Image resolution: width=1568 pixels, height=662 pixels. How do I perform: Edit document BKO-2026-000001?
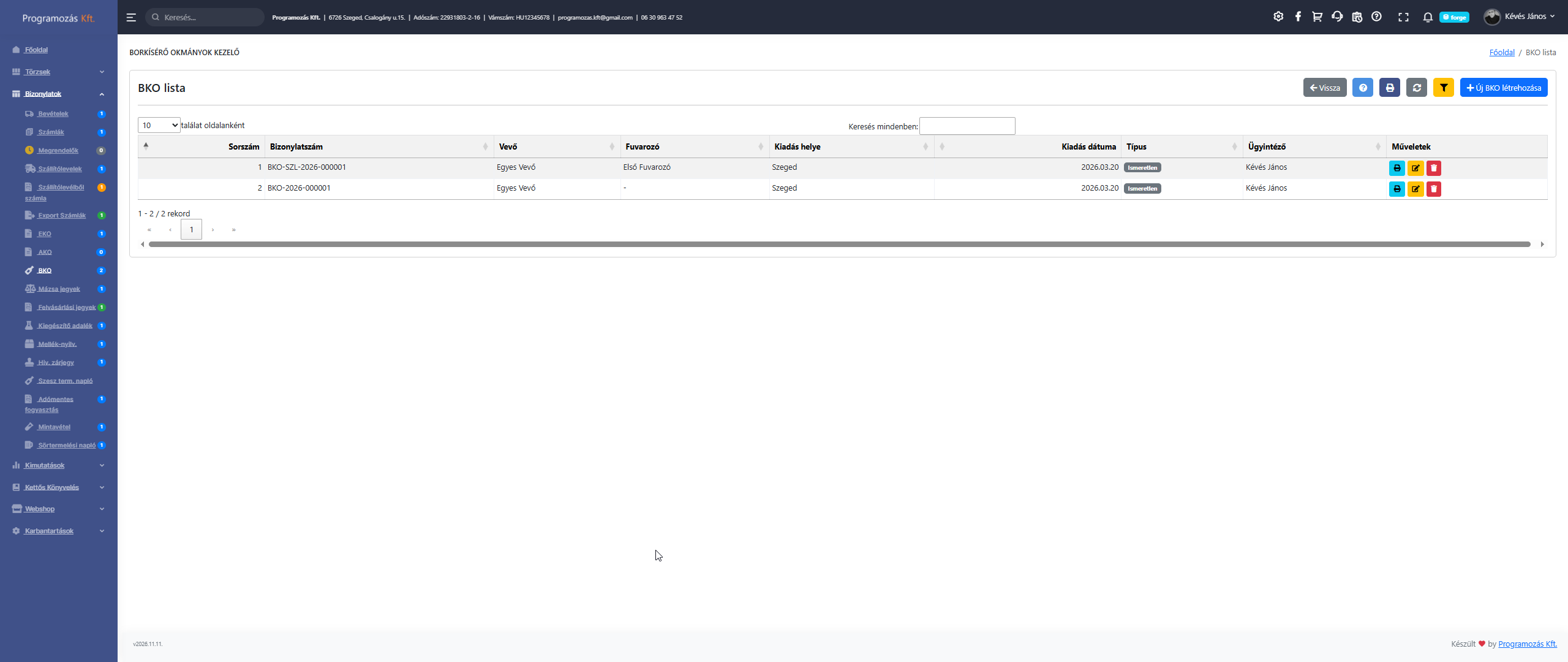(1415, 189)
